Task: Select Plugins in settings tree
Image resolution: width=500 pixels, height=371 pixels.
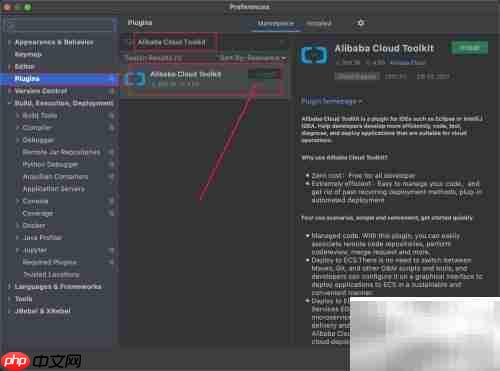Action: point(27,79)
